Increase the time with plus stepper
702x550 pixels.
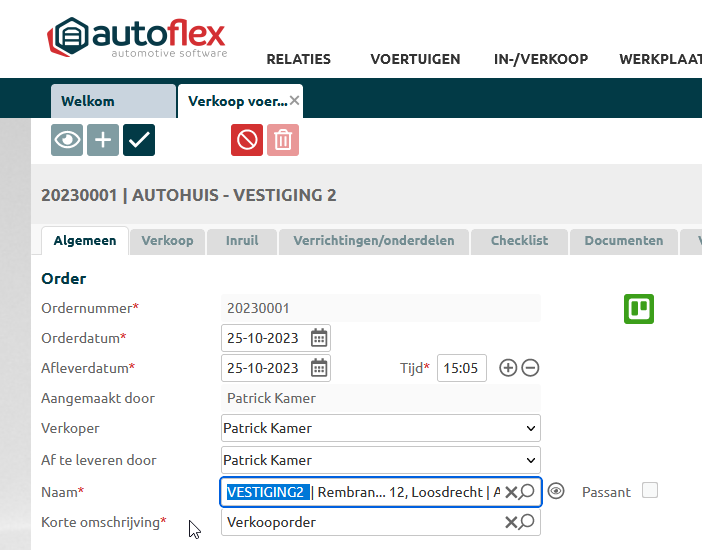(508, 368)
